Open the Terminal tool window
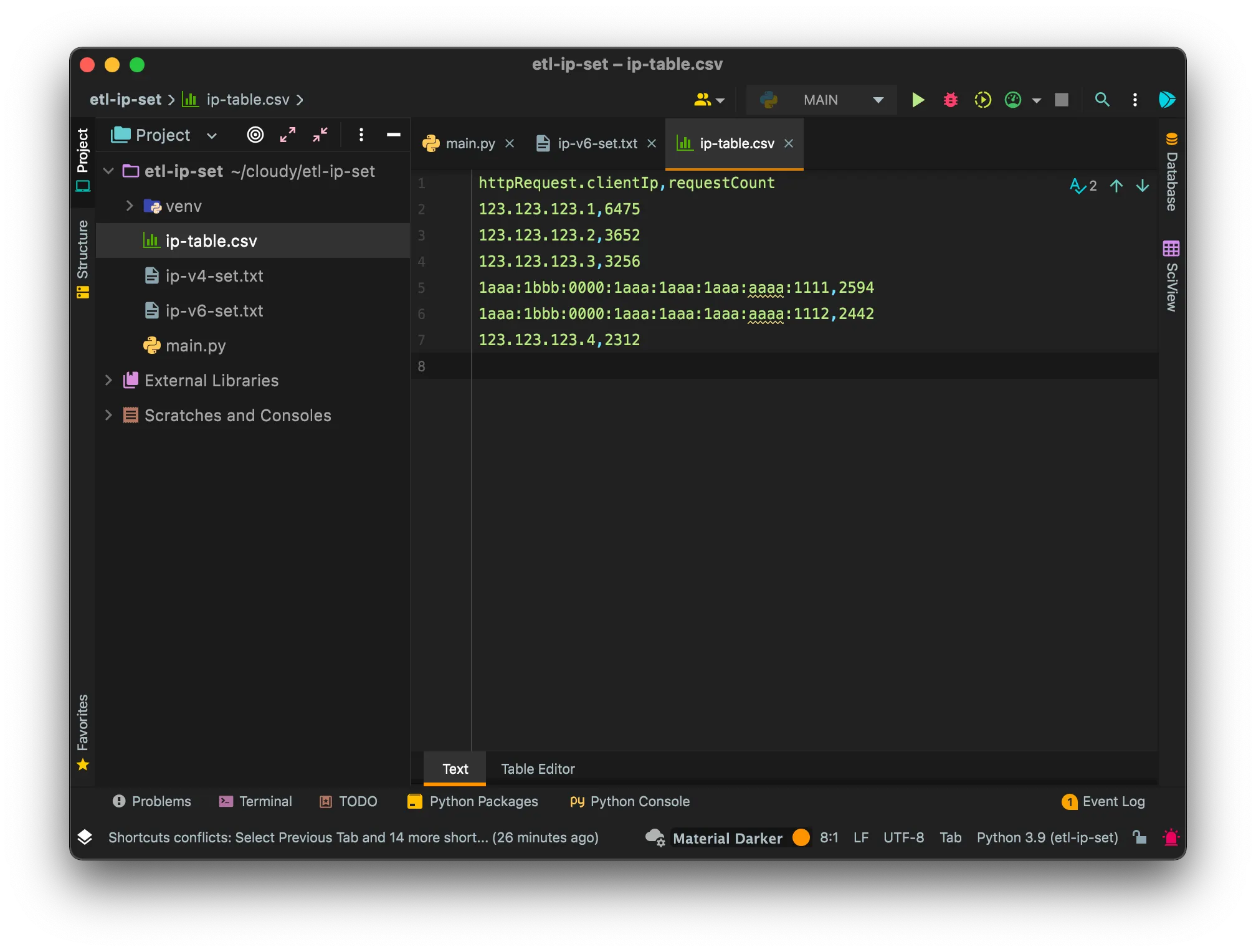Viewport: 1256px width, 952px height. pos(255,801)
